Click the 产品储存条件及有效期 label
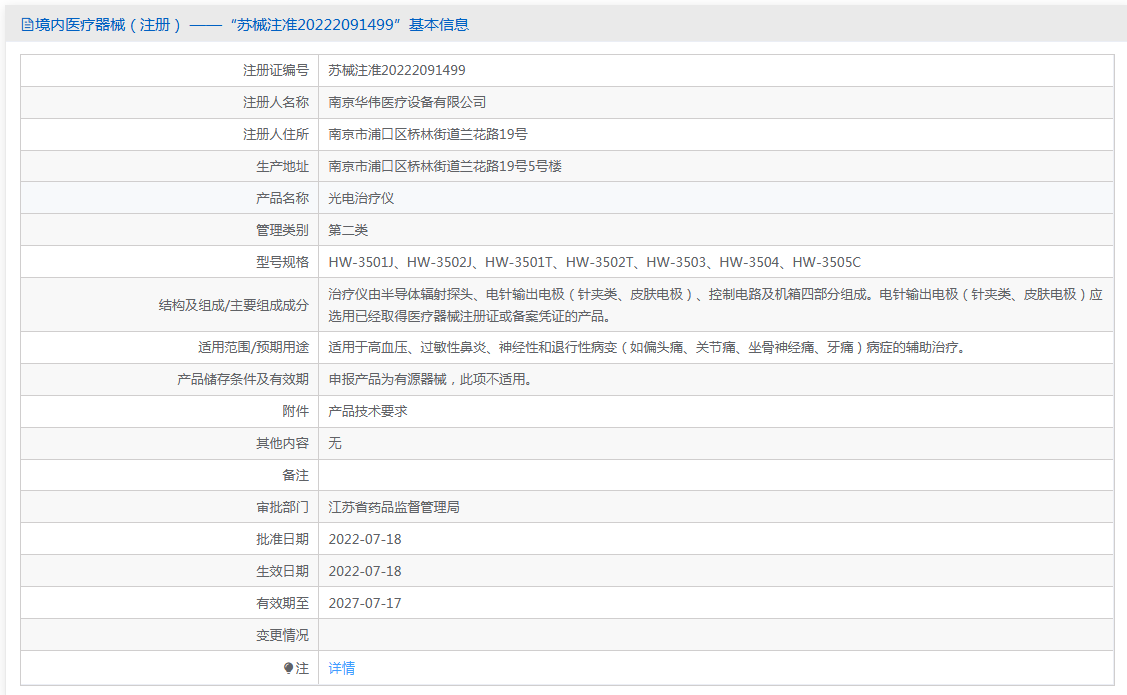Image resolution: width=1127 pixels, height=695 pixels. 243,379
